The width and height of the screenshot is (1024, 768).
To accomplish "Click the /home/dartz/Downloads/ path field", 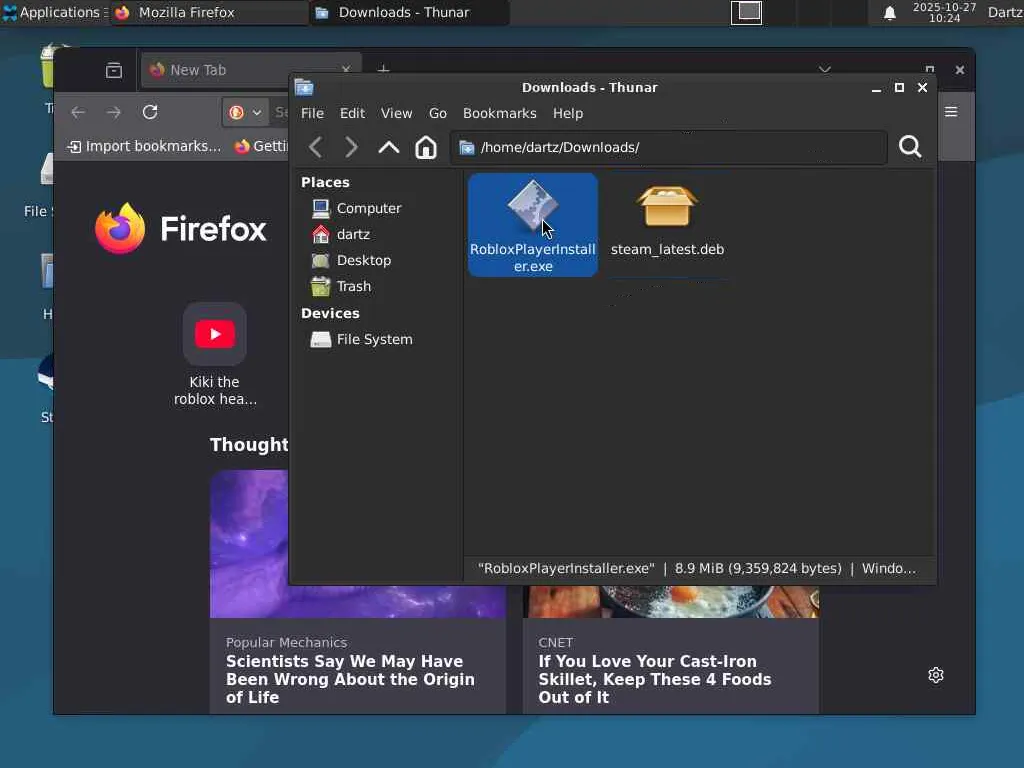I will click(x=668, y=148).
